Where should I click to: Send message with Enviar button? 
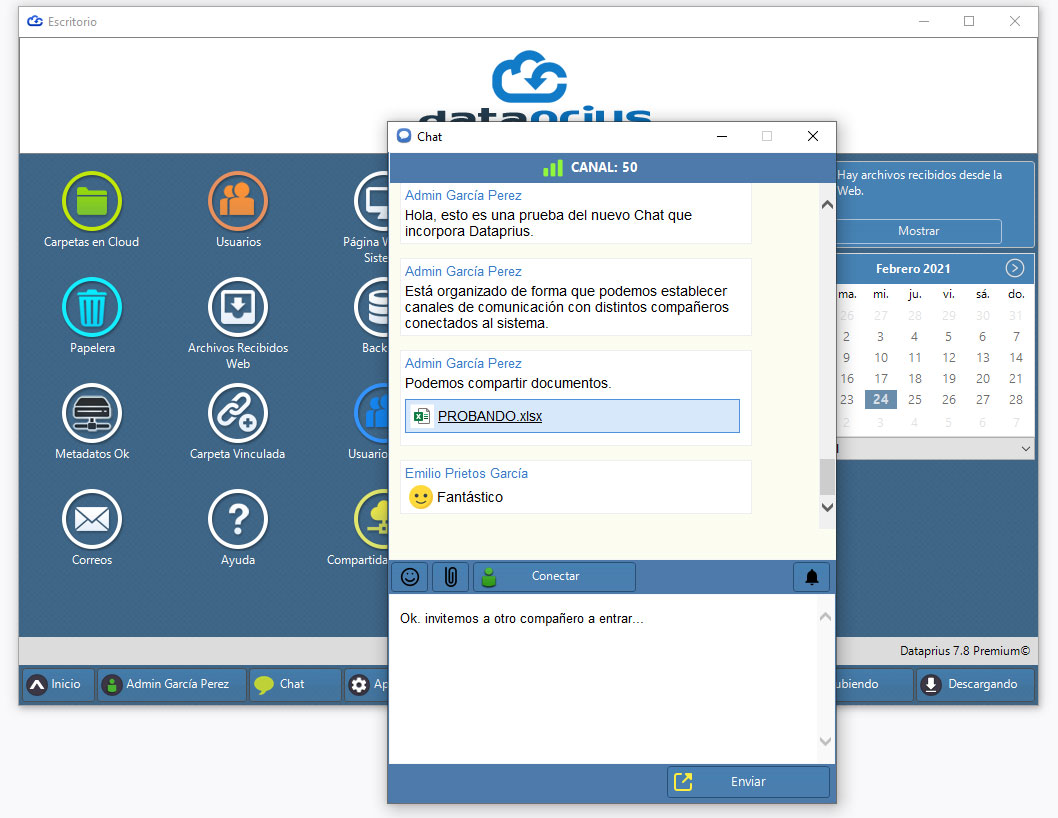(748, 782)
